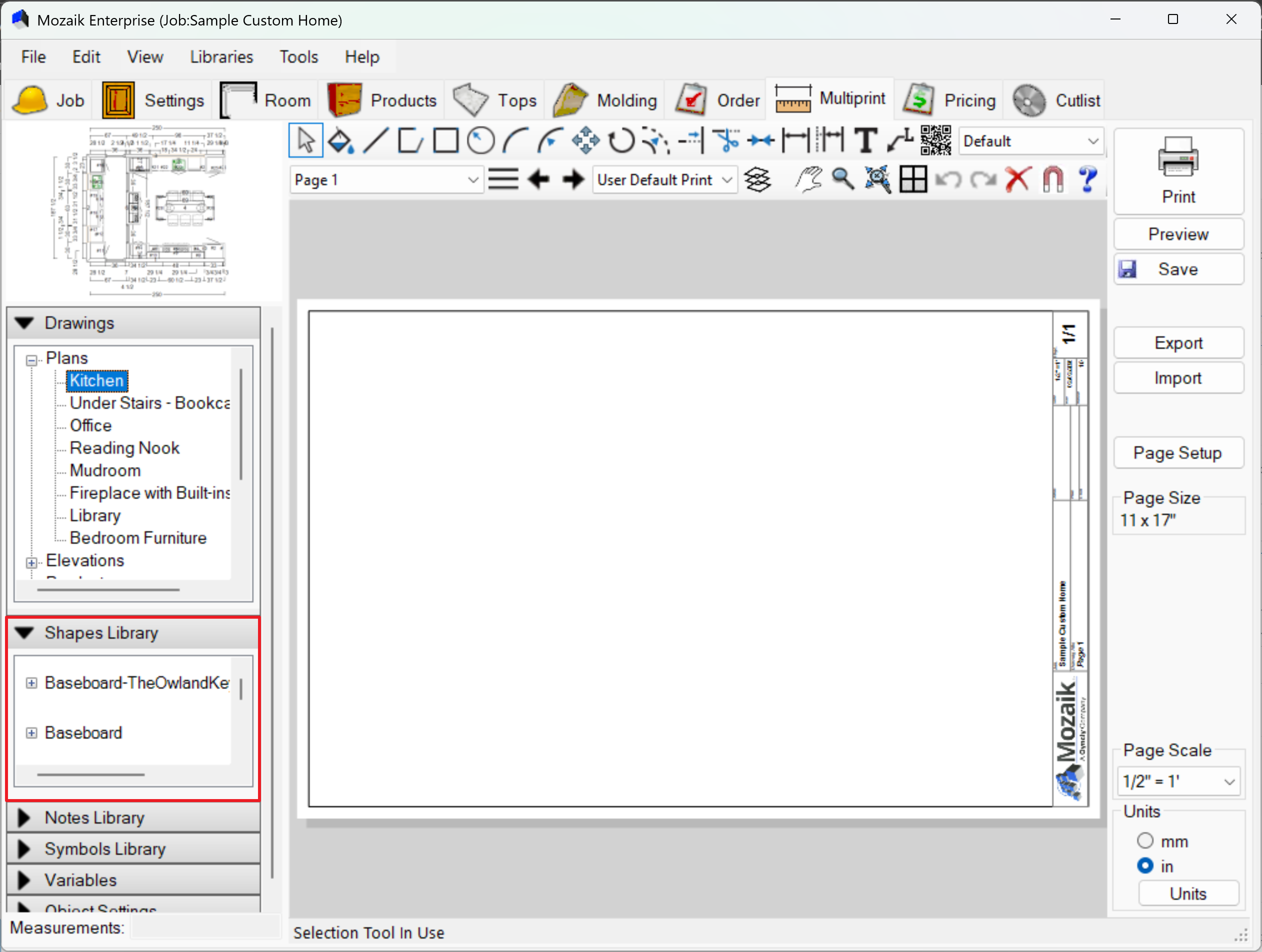Expand the Elevations tree node
This screenshot has width=1262, height=952.
[x=31, y=562]
